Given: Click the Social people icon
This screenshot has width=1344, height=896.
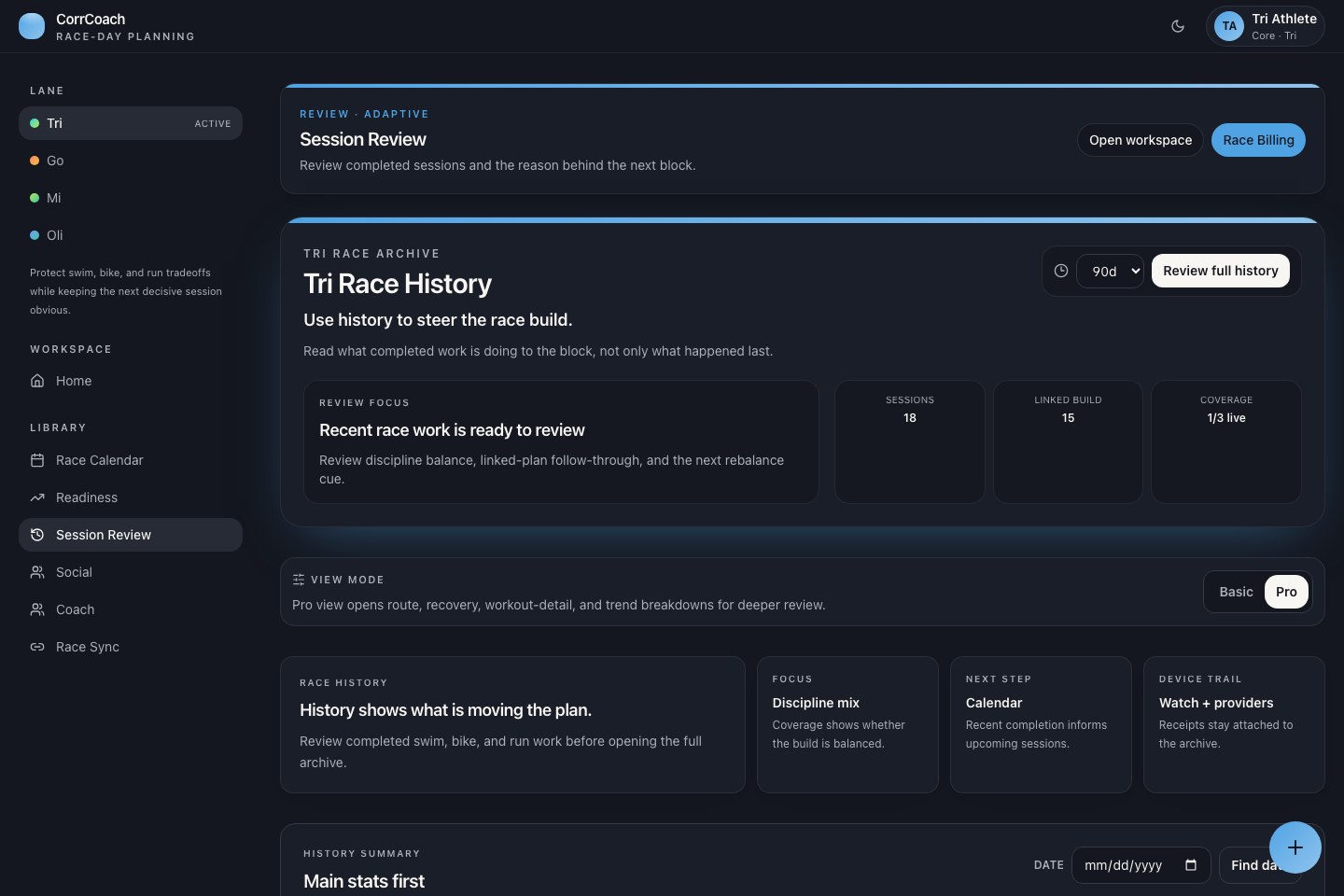Looking at the screenshot, I should [37, 572].
